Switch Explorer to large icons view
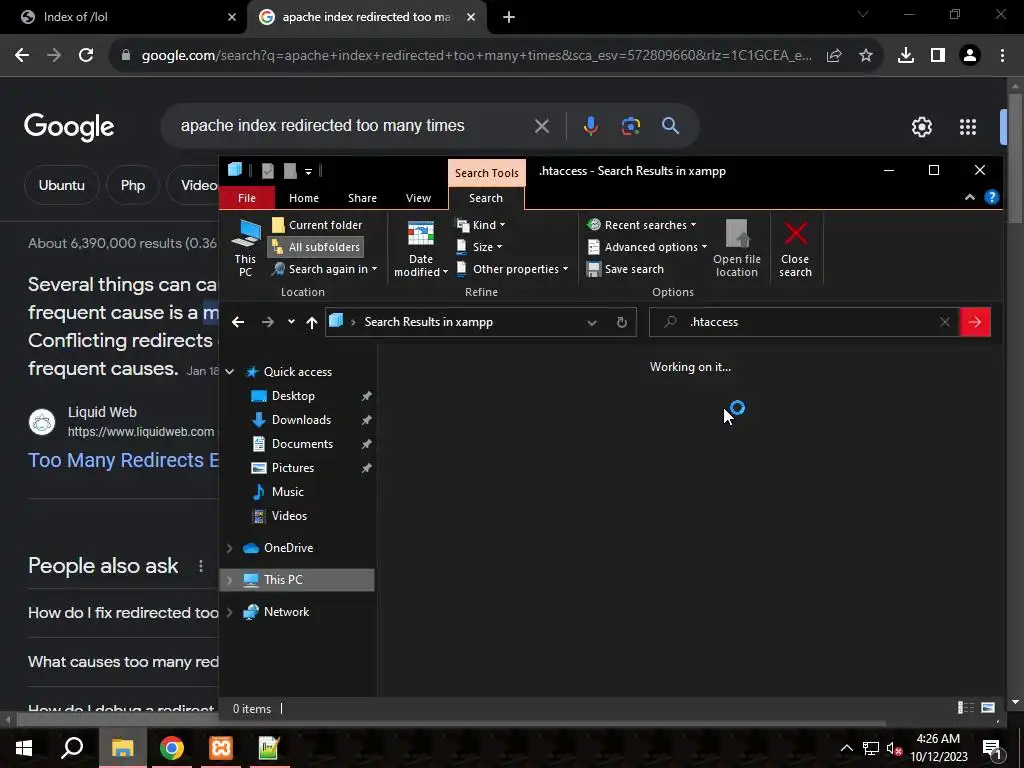1024x768 pixels. tap(988, 707)
